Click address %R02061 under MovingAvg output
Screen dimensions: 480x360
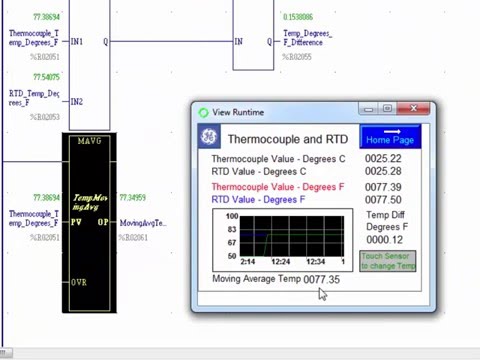(x=133, y=238)
